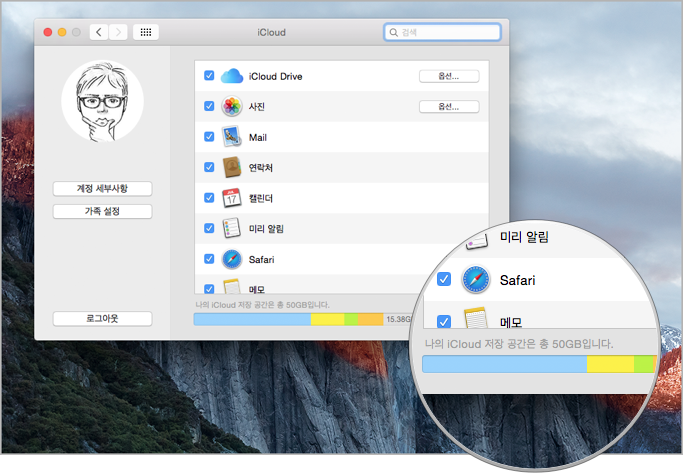Image resolution: width=683 pixels, height=473 pixels.
Task: Click the Mail label text
Action: [x=257, y=137]
